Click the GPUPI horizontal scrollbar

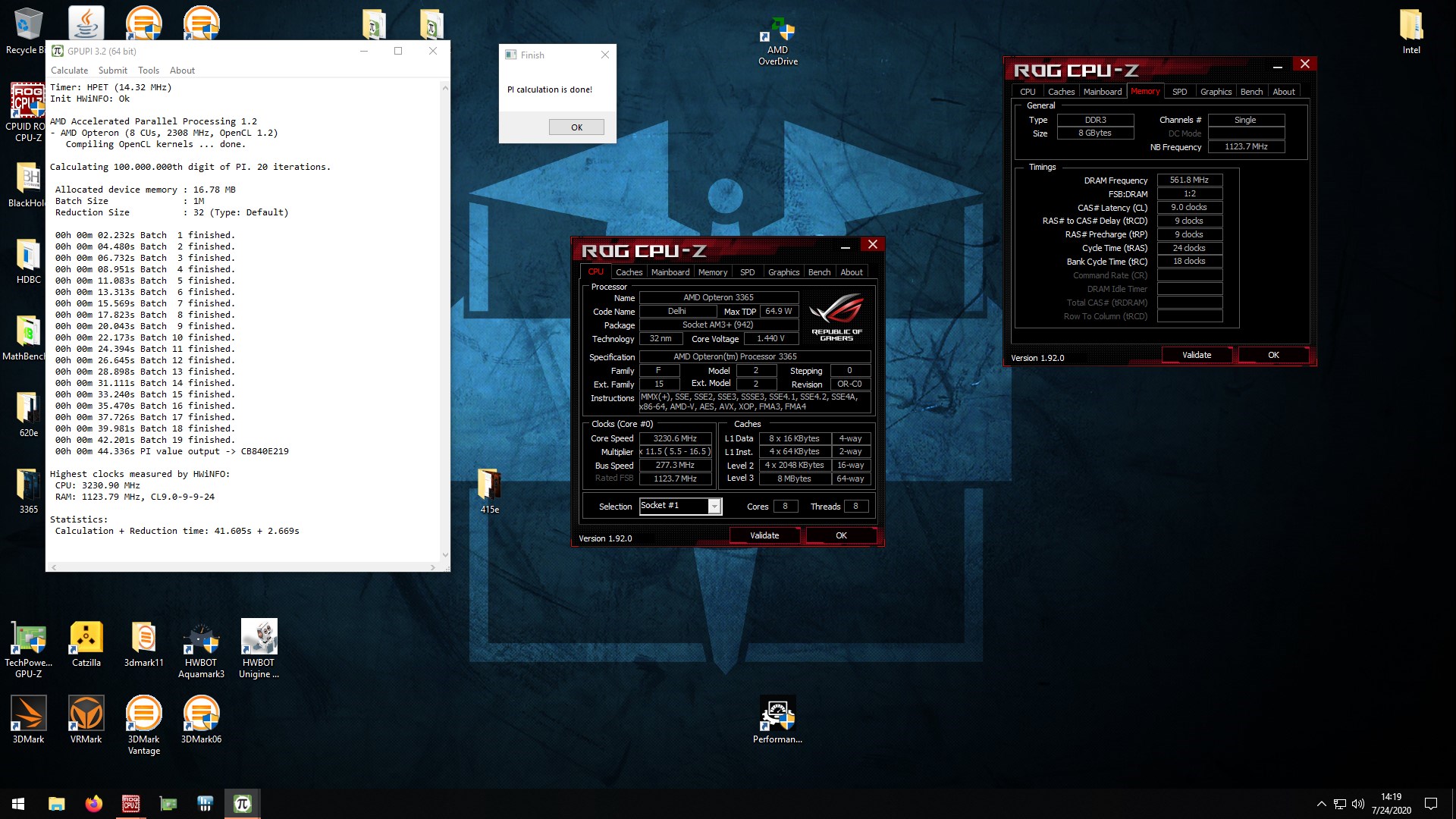coord(243,567)
